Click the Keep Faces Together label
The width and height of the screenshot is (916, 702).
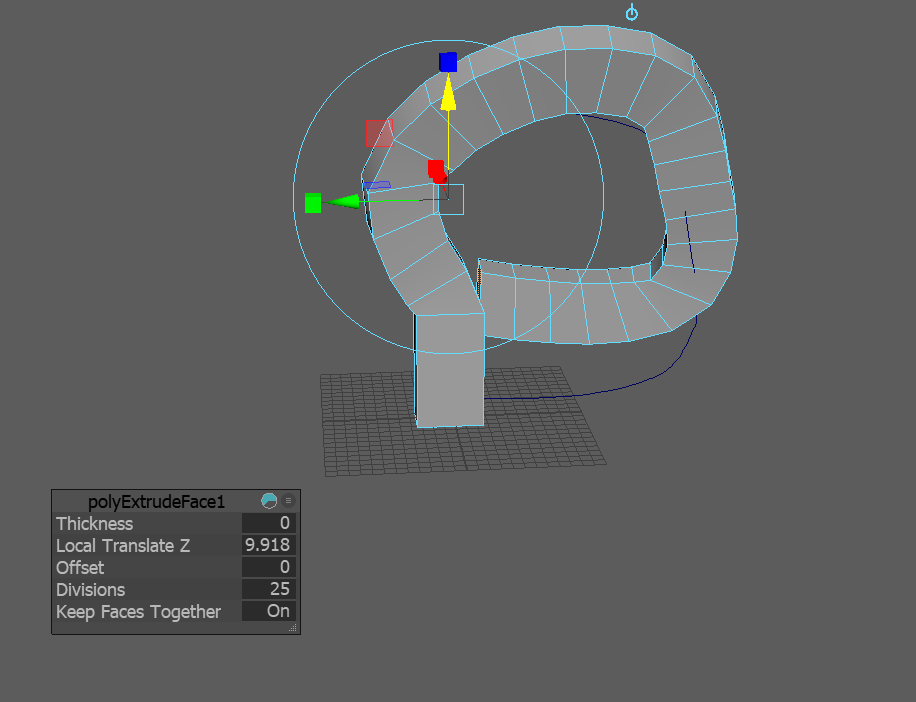(x=138, y=612)
